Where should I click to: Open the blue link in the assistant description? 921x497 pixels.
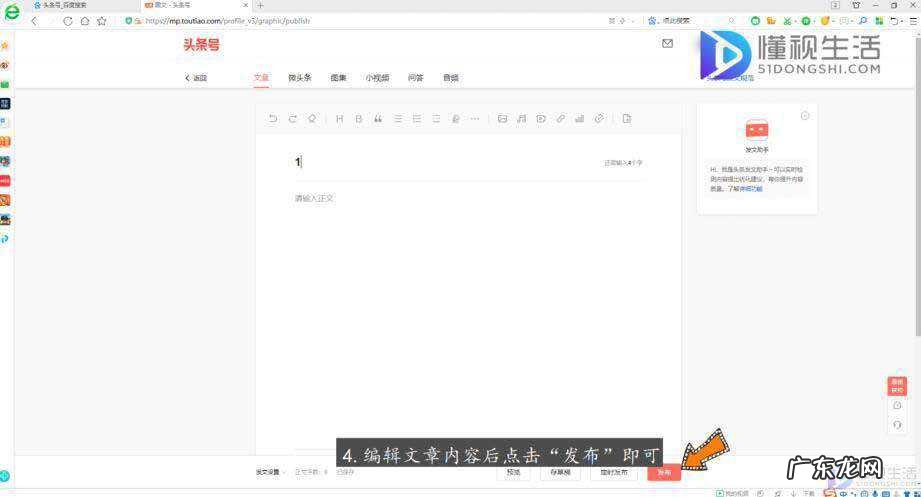[750, 189]
